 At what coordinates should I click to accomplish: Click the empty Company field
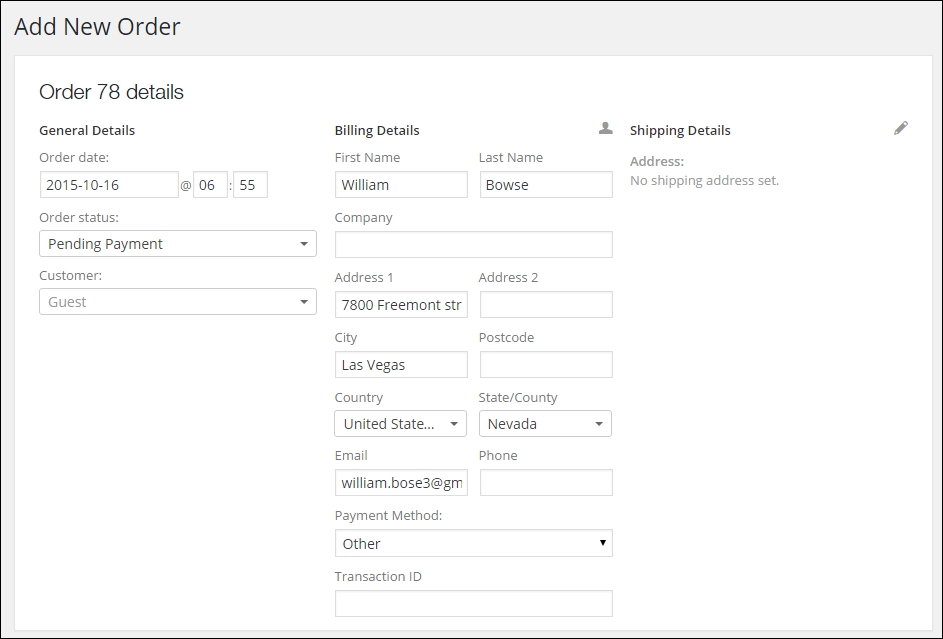[473, 244]
